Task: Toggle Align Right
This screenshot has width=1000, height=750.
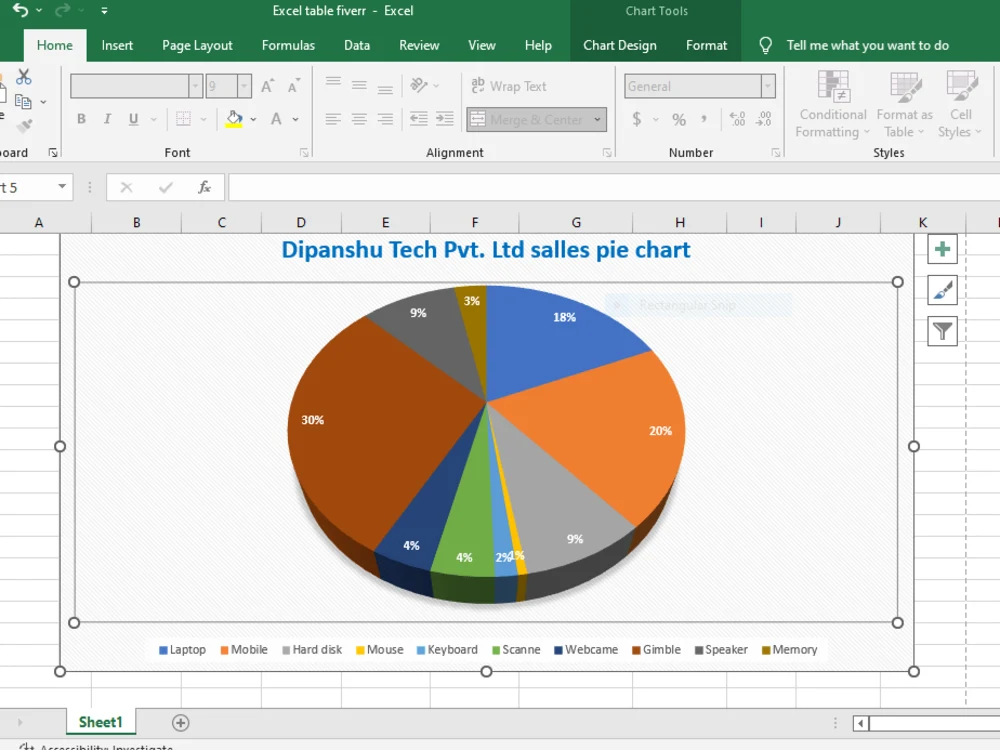Action: [x=385, y=119]
